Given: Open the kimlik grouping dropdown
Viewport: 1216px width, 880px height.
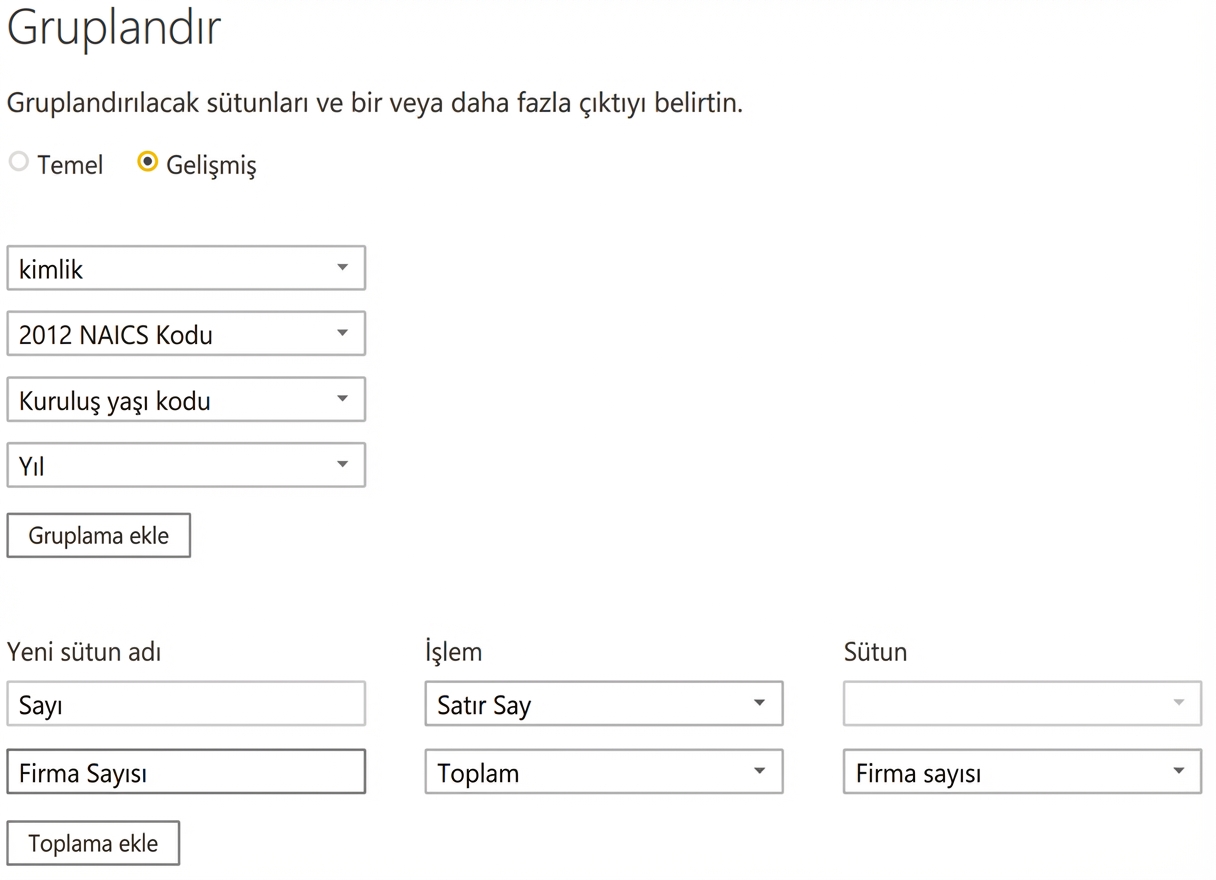Looking at the screenshot, I should tap(186, 268).
